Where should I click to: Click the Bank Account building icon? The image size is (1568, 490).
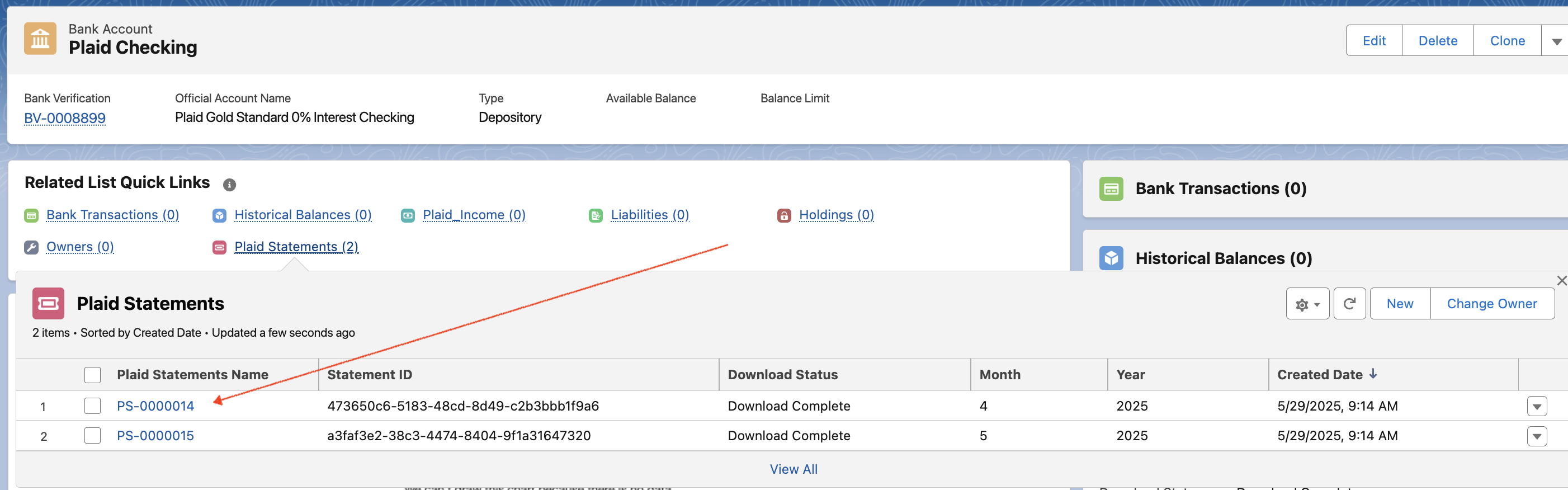pos(40,39)
